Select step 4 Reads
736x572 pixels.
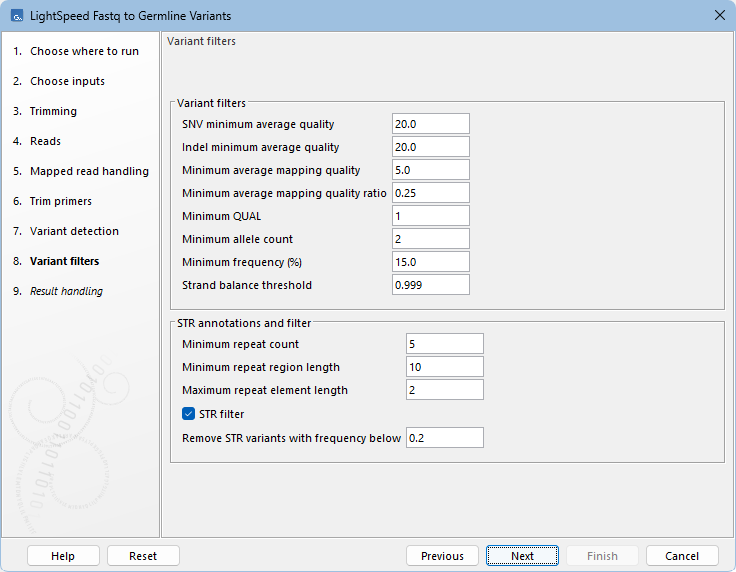(37, 141)
